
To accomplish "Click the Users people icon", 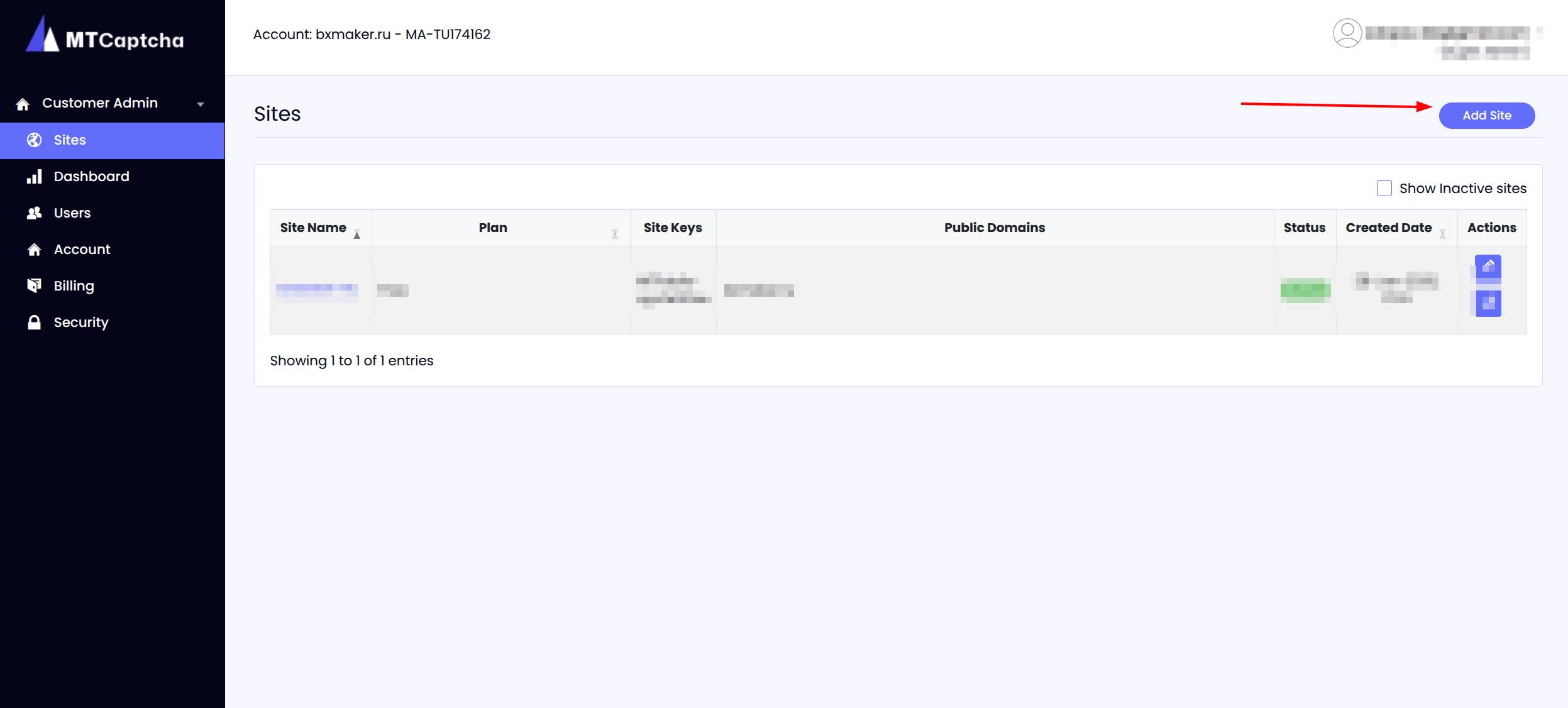I will tap(34, 213).
